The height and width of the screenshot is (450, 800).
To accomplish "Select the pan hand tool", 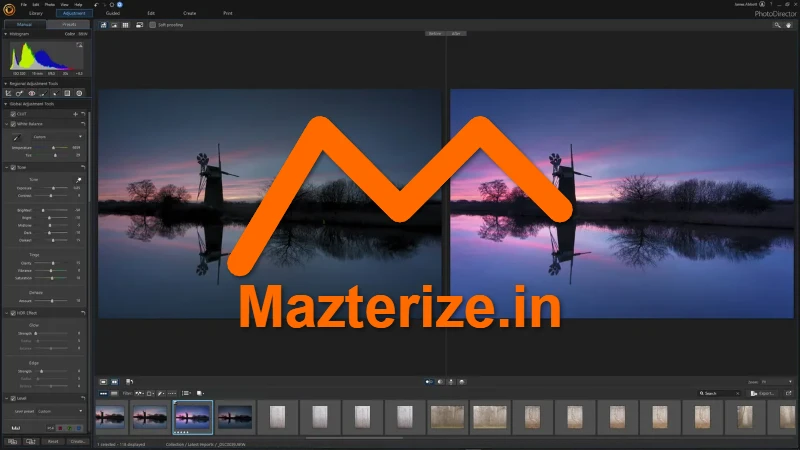I will 789,25.
